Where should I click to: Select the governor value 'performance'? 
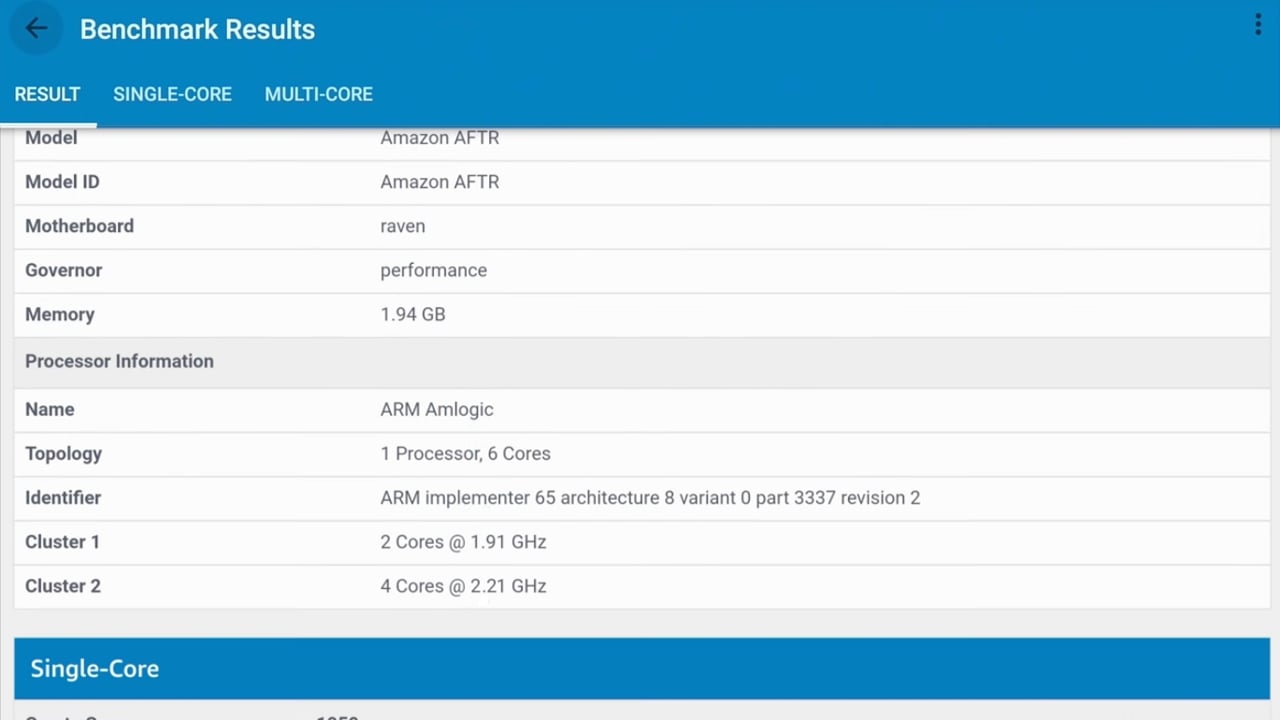click(434, 270)
